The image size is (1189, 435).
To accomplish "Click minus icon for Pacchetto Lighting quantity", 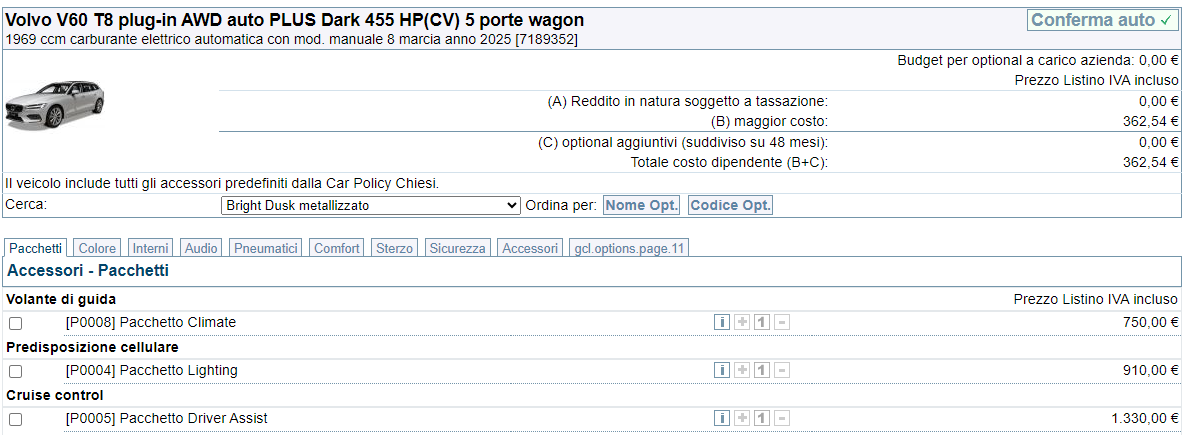I will [782, 371].
